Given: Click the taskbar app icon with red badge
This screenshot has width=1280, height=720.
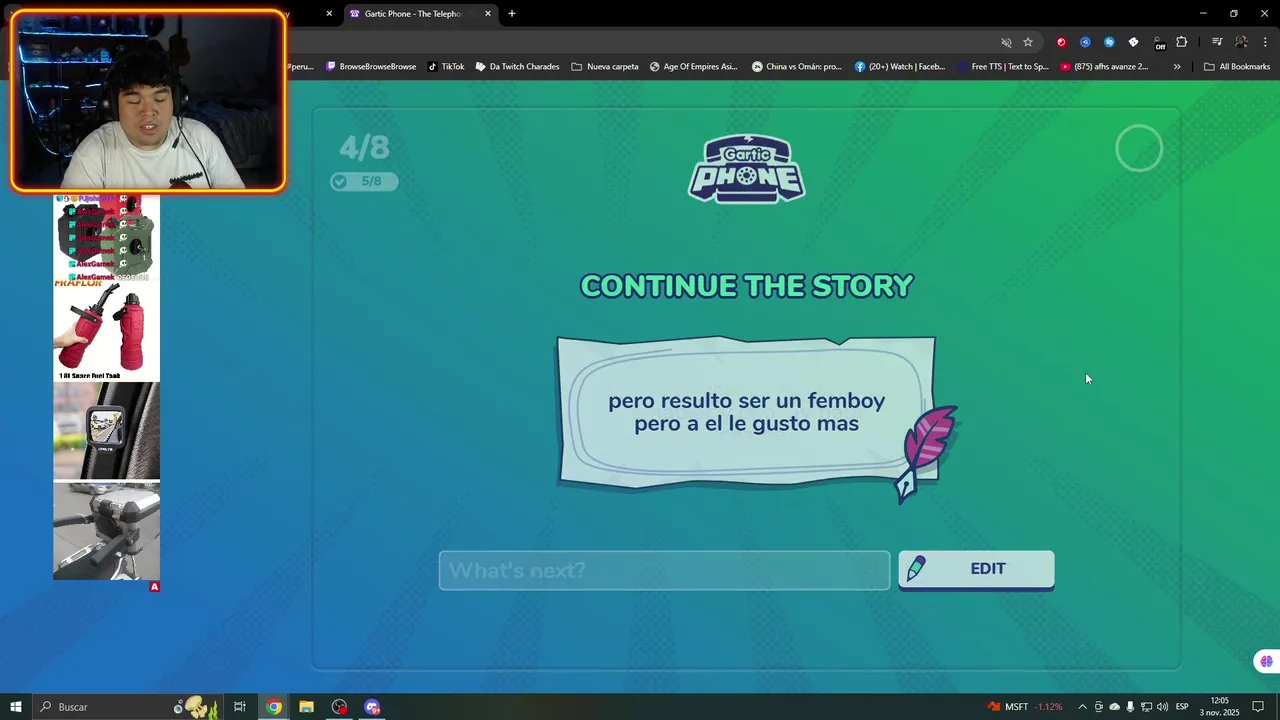Looking at the screenshot, I should (x=340, y=707).
